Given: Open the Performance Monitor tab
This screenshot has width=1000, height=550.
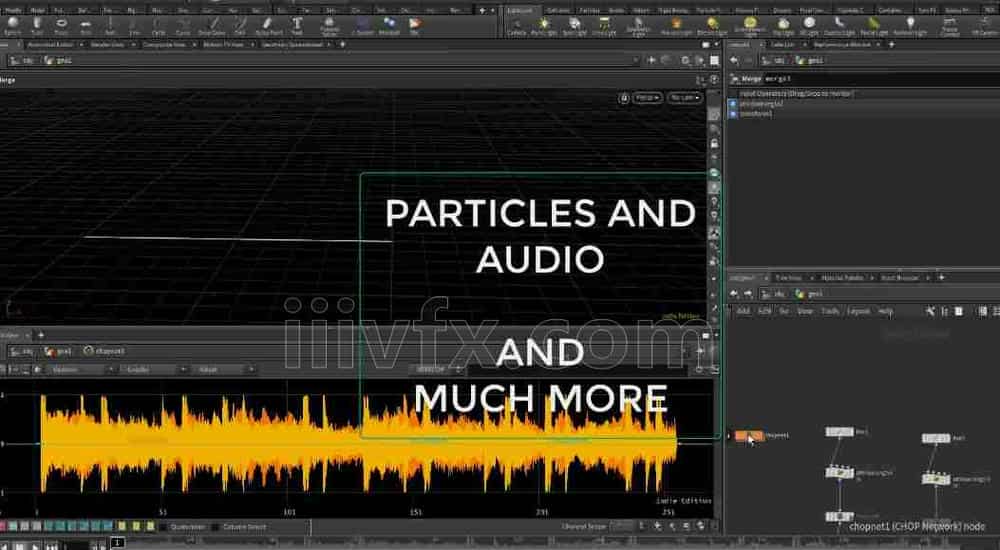Looking at the screenshot, I should (842, 45).
